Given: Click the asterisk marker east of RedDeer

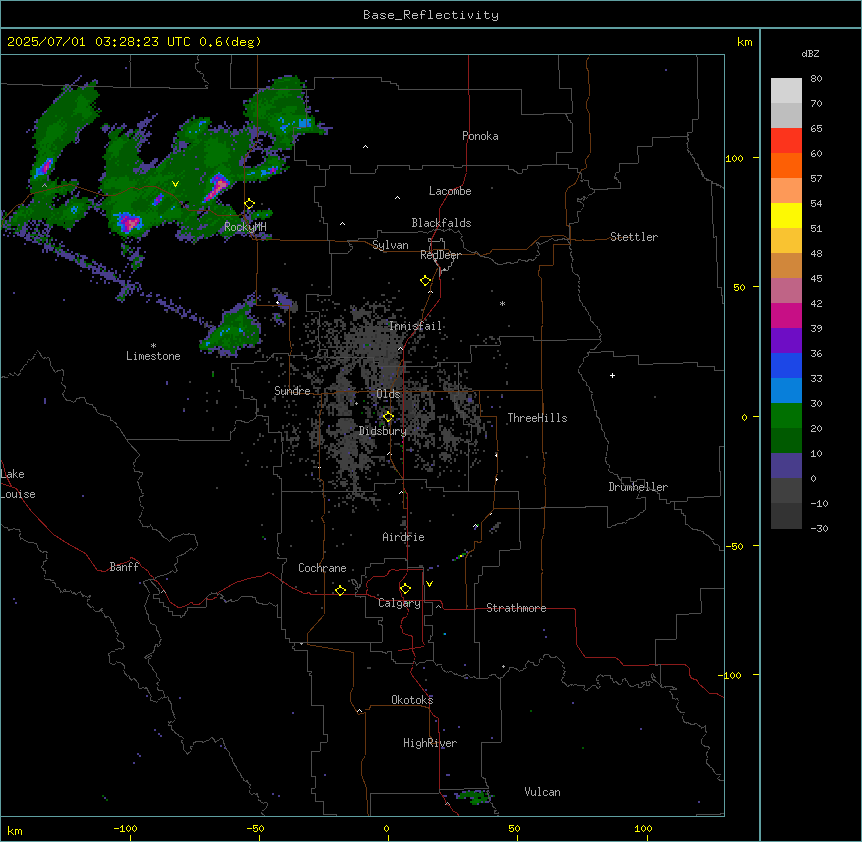Looking at the screenshot, I should (502, 303).
